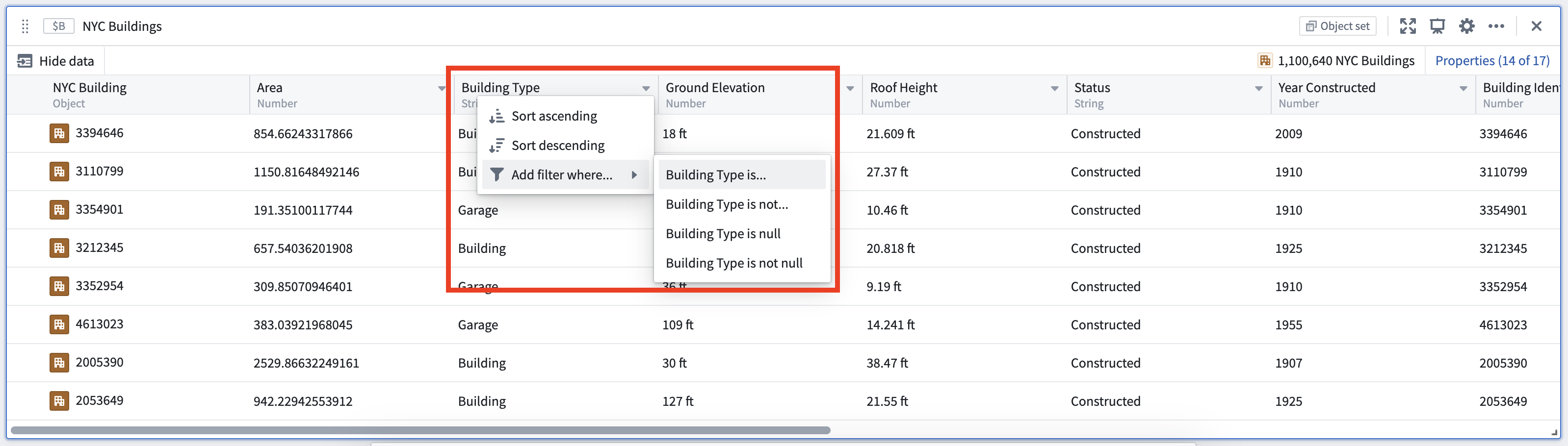Click building icon for object 3110799
The width and height of the screenshot is (1568, 446).
[59, 172]
